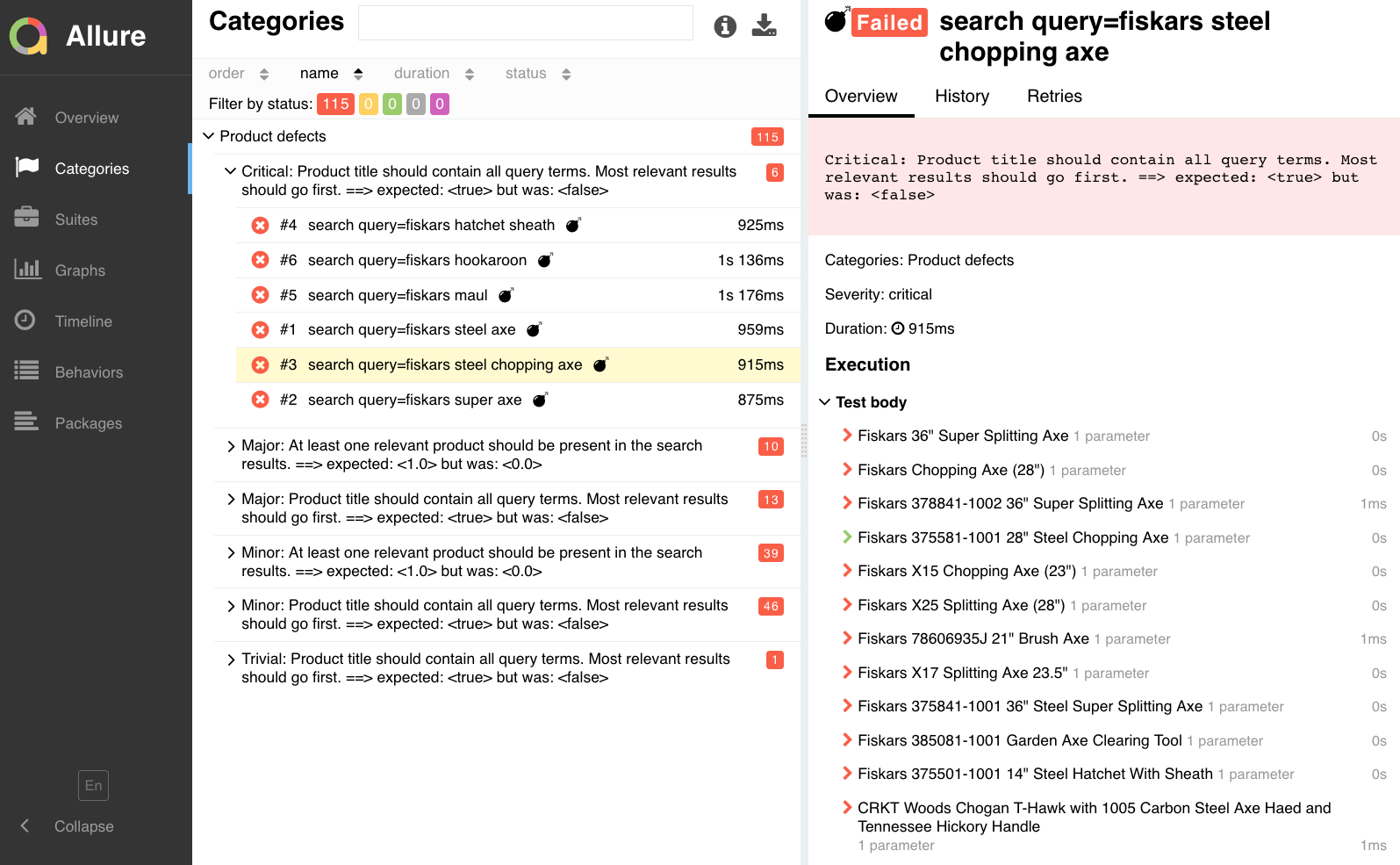Open Graphs from the sidebar
The width and height of the screenshot is (1400, 865).
pyautogui.click(x=79, y=270)
